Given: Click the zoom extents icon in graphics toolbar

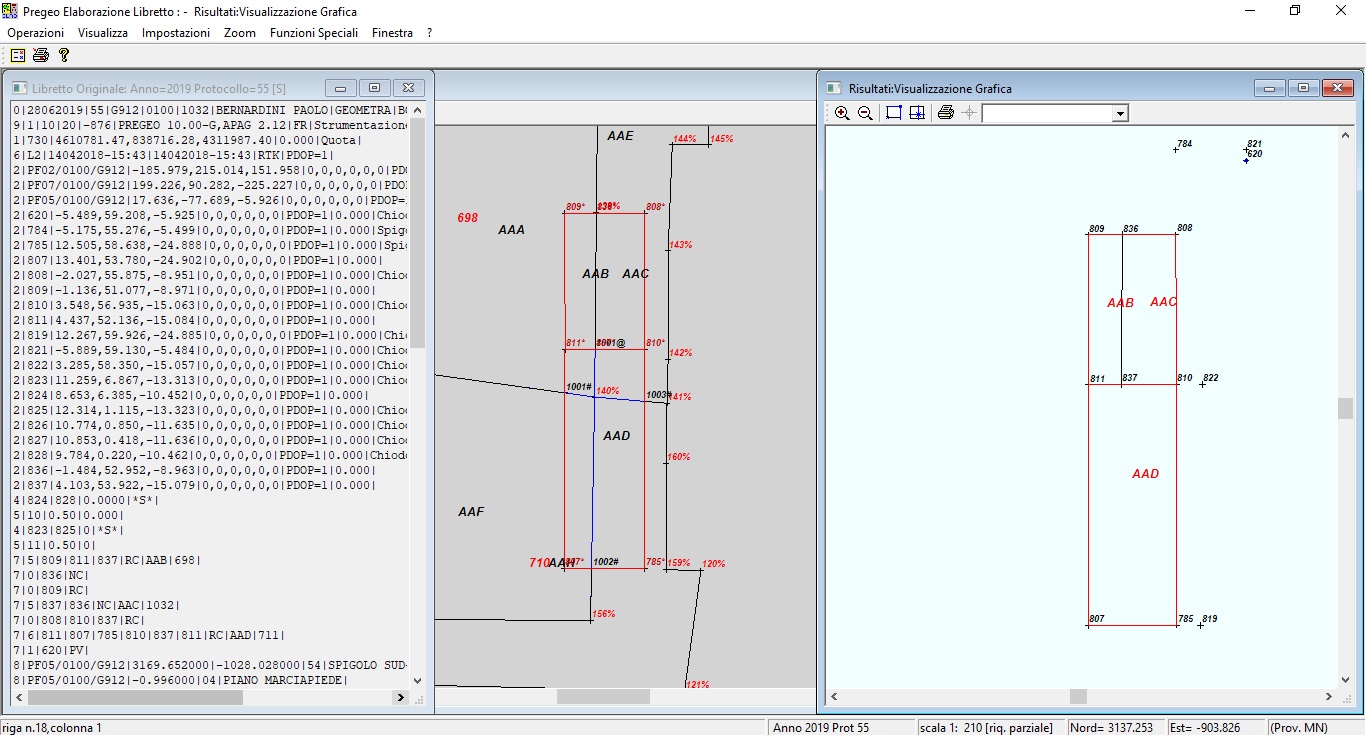Looking at the screenshot, I should 917,113.
